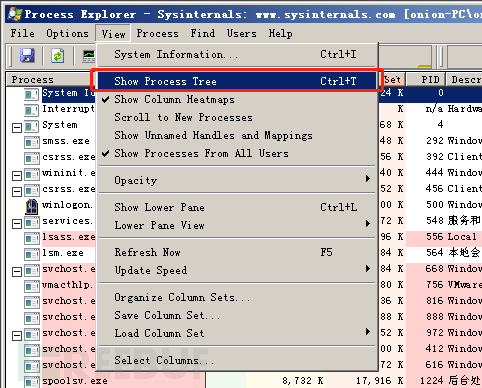Open the Process menu
The height and width of the screenshot is (388, 482).
(157, 33)
